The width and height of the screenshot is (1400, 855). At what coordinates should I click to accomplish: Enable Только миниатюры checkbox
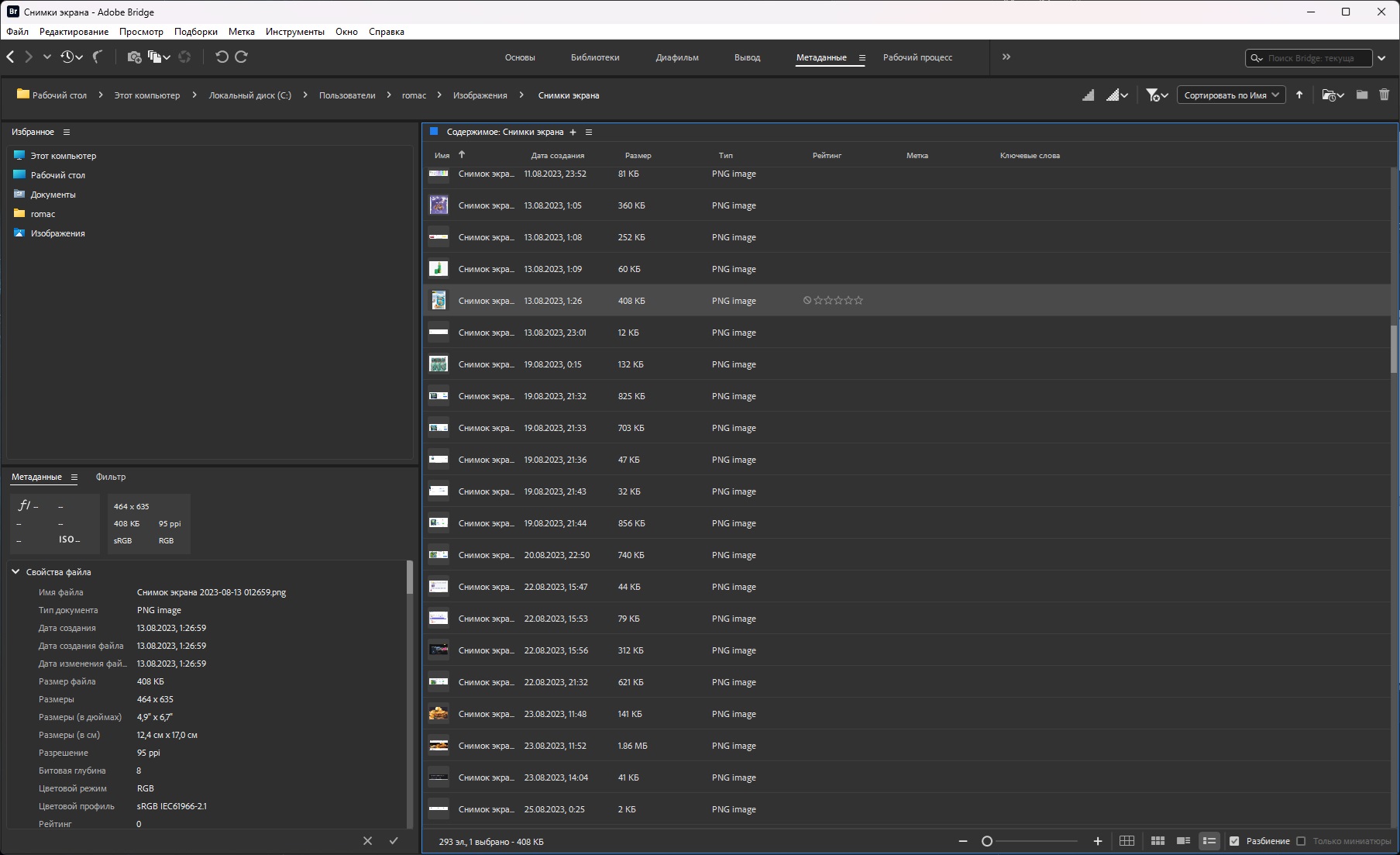pyautogui.click(x=1301, y=841)
